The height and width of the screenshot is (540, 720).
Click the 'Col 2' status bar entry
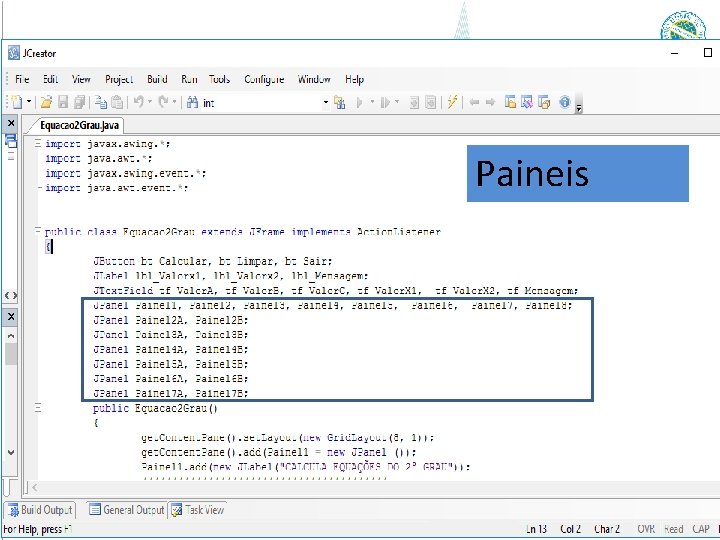(570, 529)
